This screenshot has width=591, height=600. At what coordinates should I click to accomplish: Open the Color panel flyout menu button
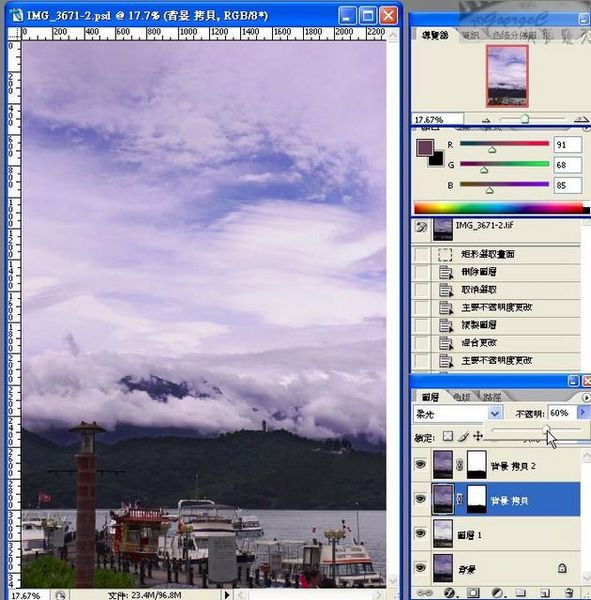click(587, 129)
